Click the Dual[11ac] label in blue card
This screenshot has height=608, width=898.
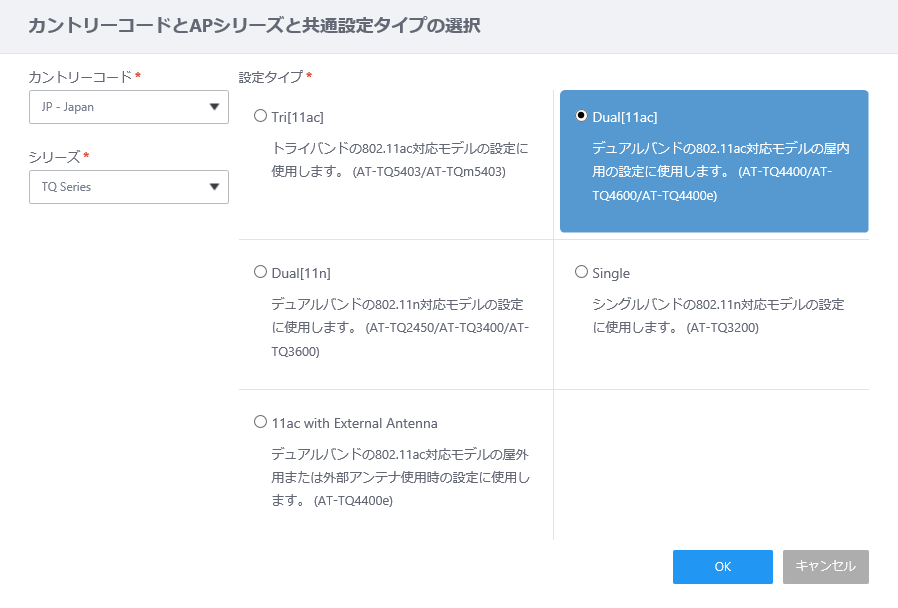click(x=625, y=117)
